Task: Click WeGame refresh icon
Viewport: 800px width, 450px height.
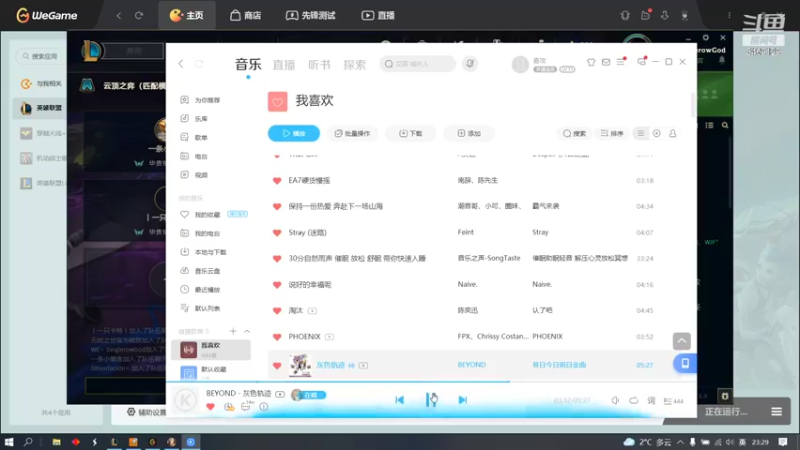Action: 139,15
